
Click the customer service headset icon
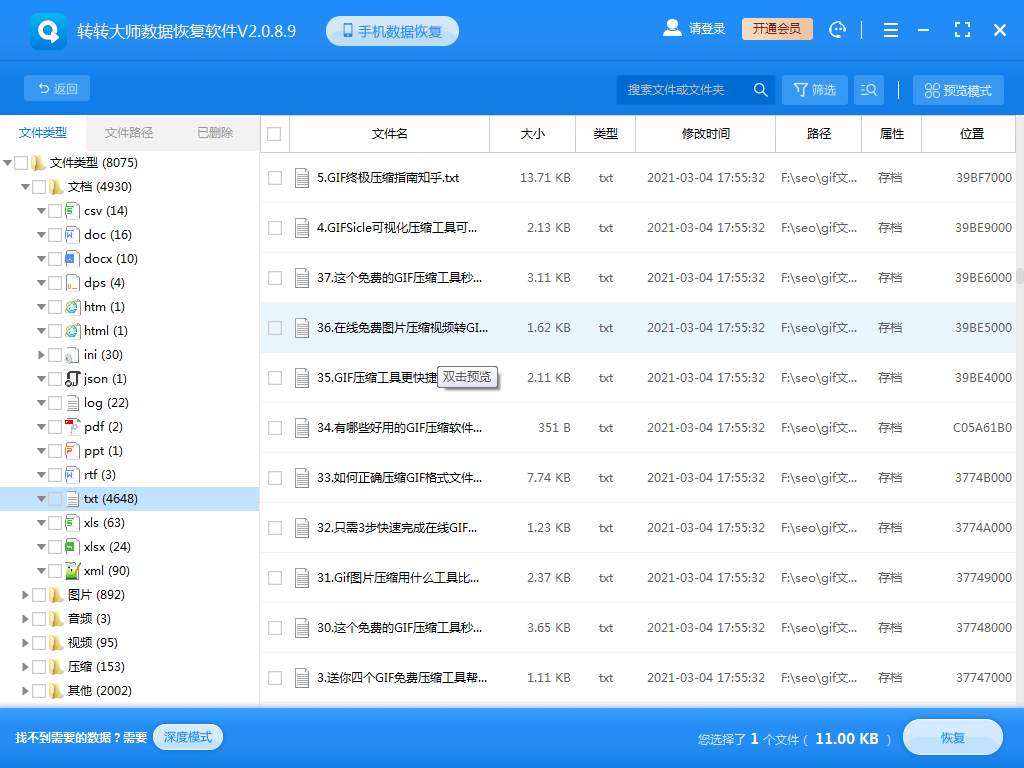click(837, 29)
